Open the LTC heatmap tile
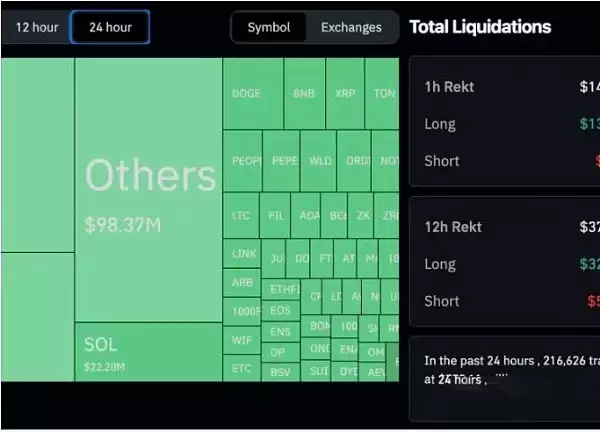The width and height of the screenshot is (600, 433). 241,215
